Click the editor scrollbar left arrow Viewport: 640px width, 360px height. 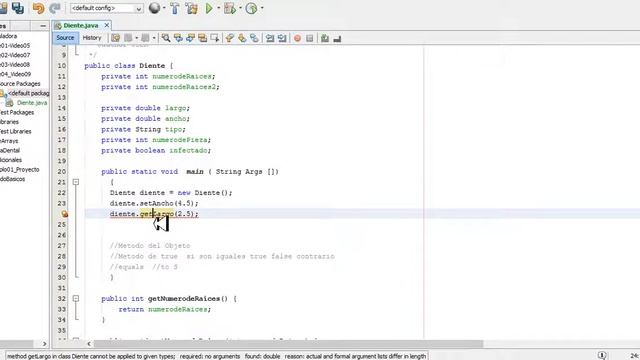(89, 344)
